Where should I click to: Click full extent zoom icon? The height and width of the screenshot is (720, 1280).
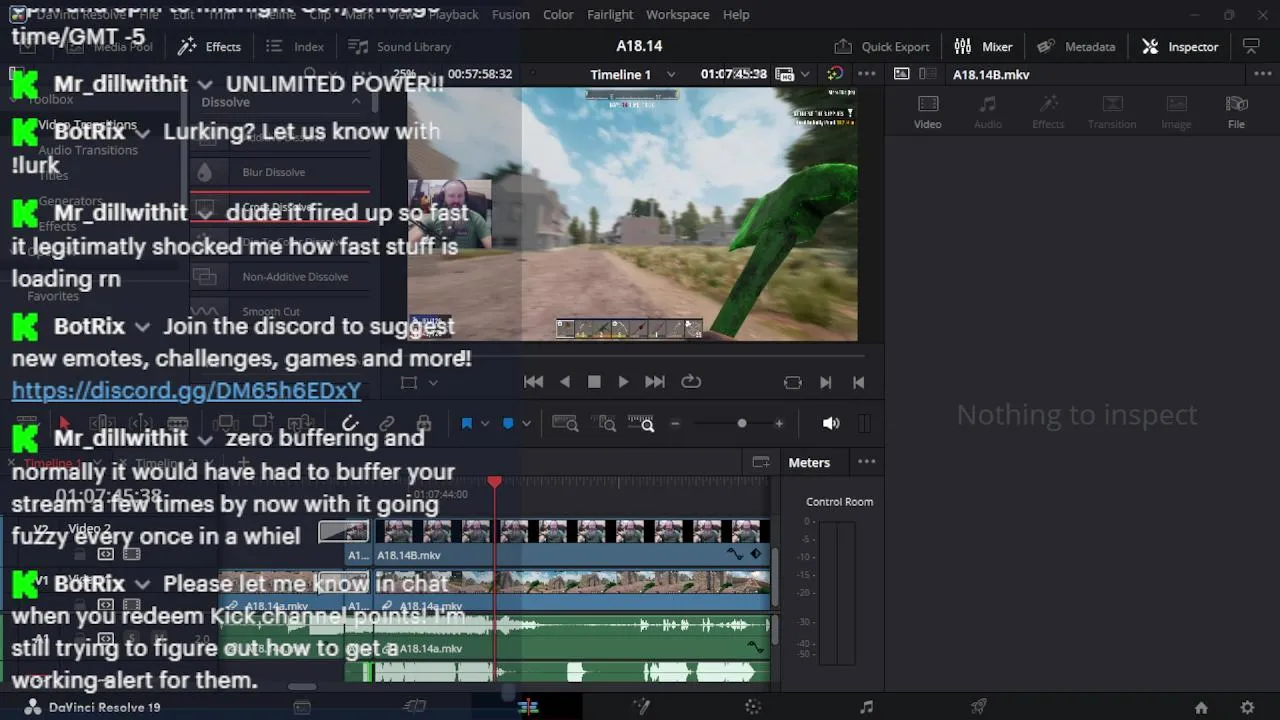565,424
